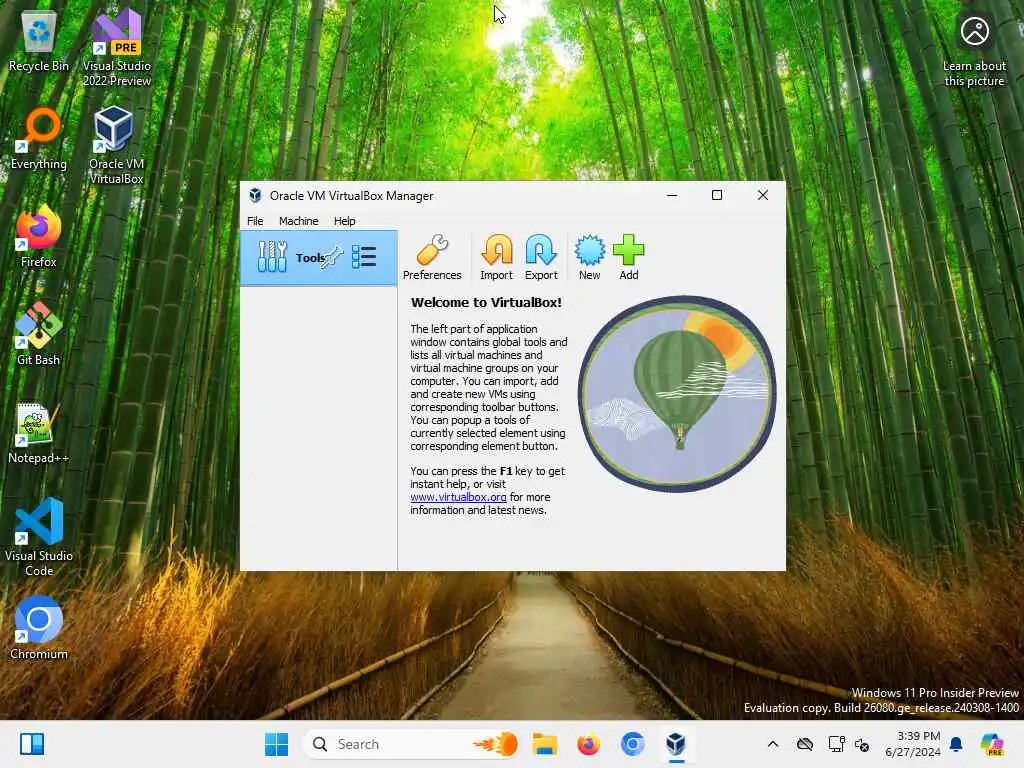This screenshot has width=1024, height=768.
Task: Open the Machine menu
Action: (298, 221)
